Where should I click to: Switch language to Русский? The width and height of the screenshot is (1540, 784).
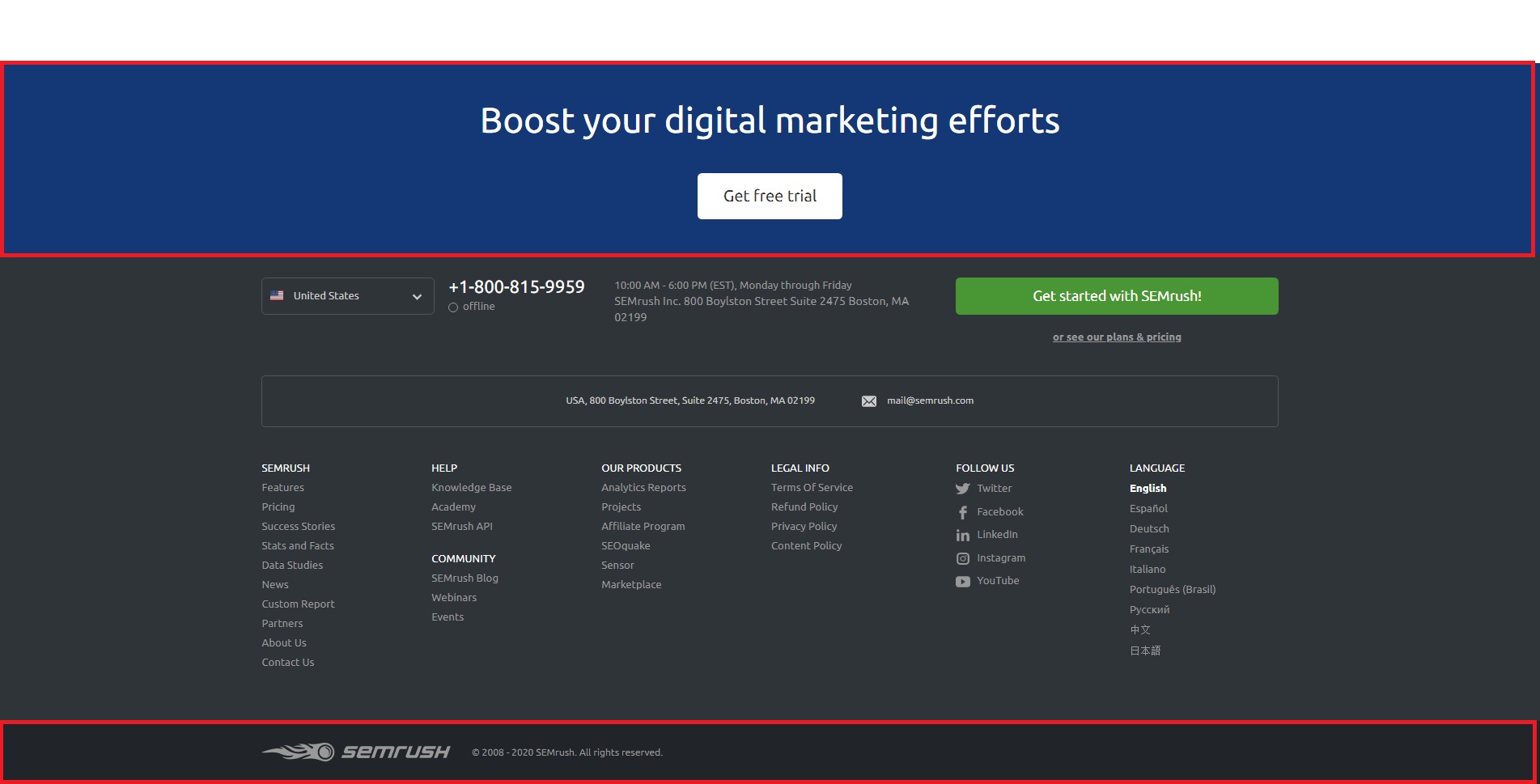pyautogui.click(x=1149, y=610)
